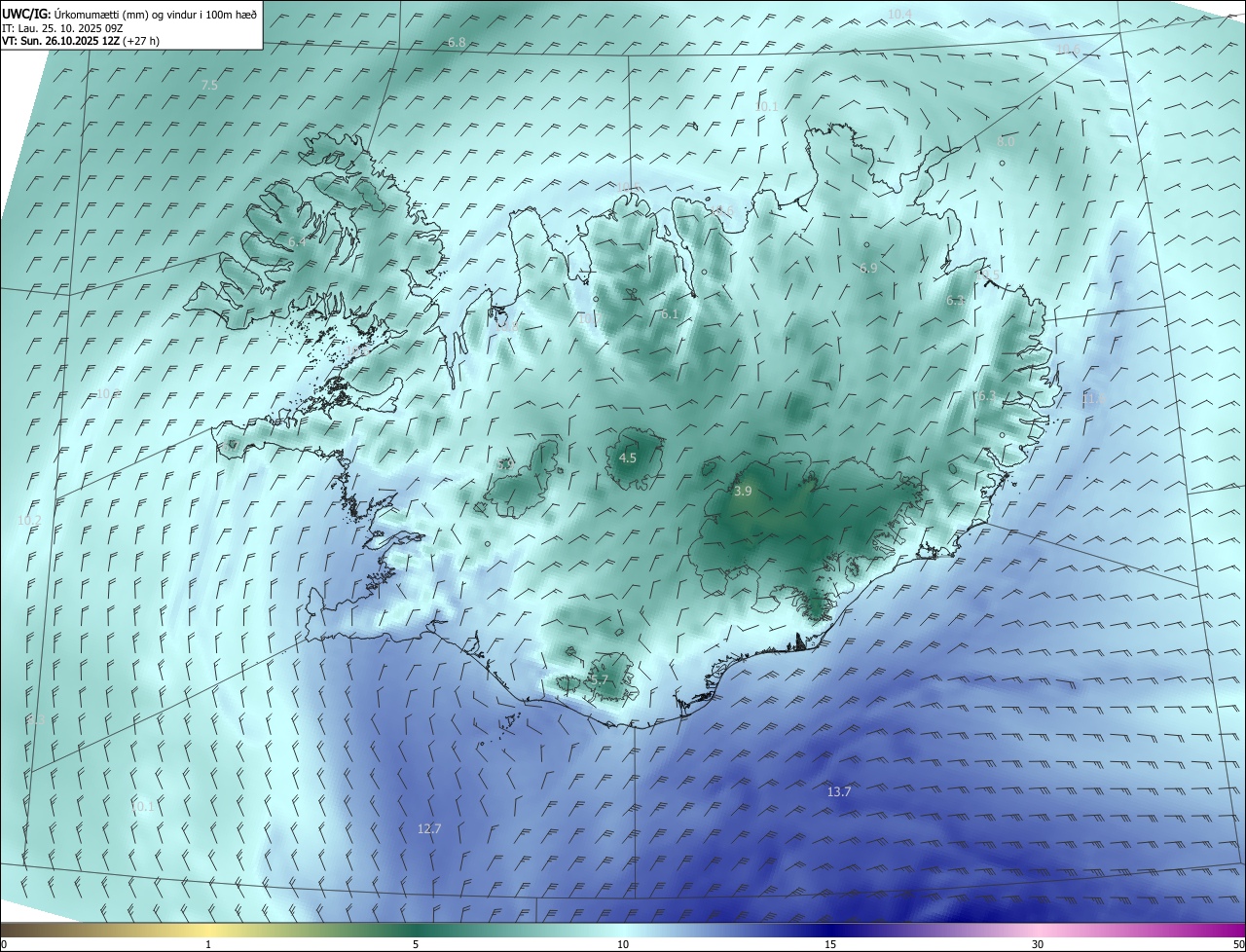This screenshot has height=952, width=1246.
Task: Click the color scale tick label 1
Action: tap(208, 944)
